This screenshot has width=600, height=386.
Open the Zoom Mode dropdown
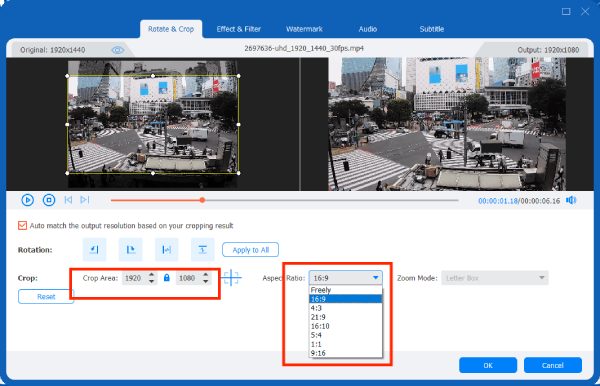495,278
